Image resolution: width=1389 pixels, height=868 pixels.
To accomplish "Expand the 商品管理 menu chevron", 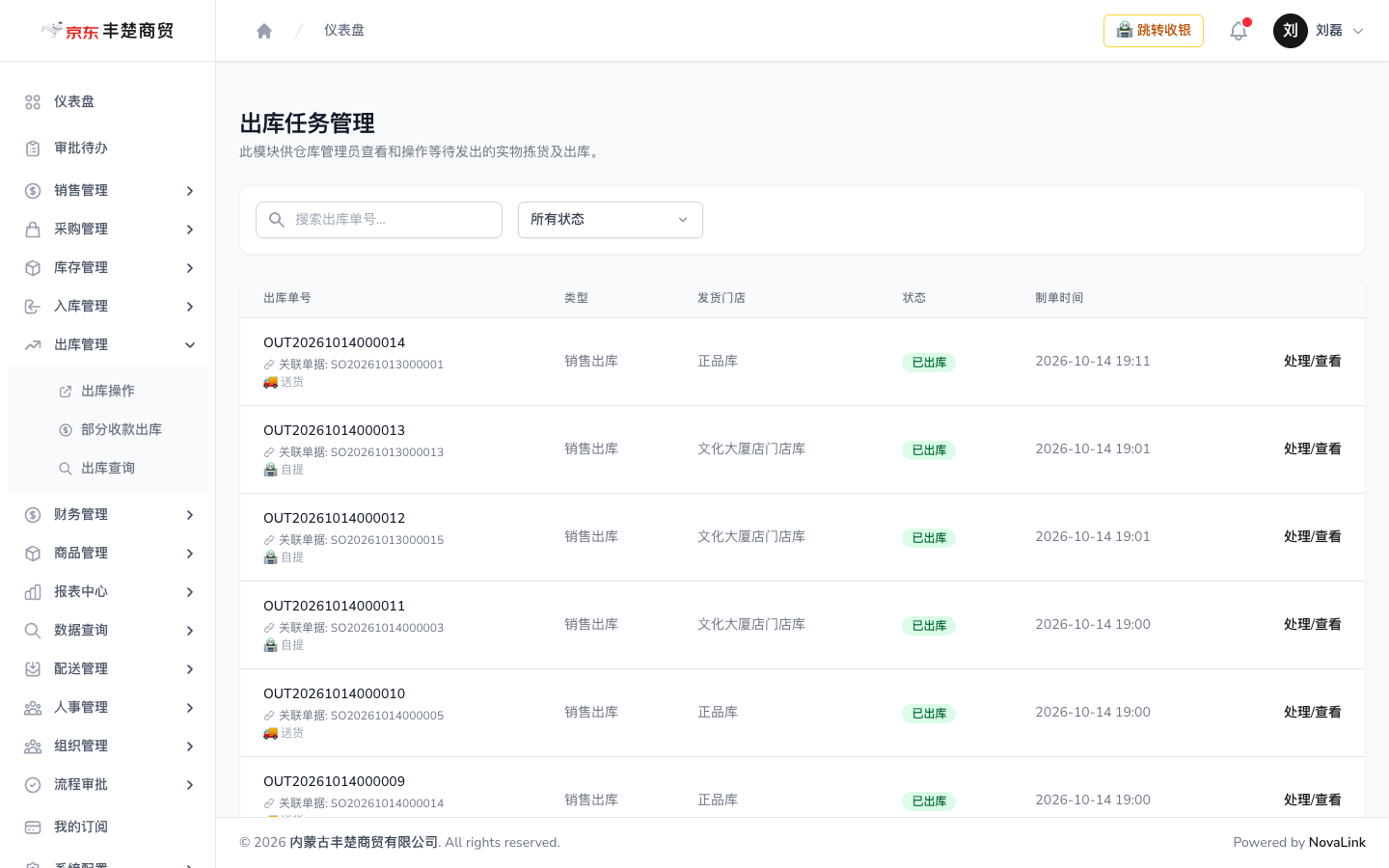I will (x=190, y=554).
